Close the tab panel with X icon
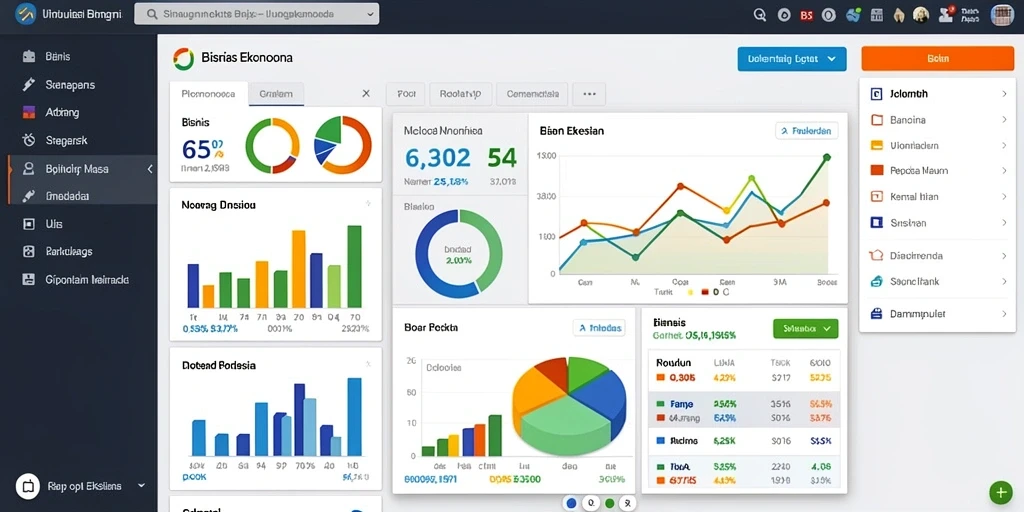This screenshot has width=1024, height=512. pos(366,93)
